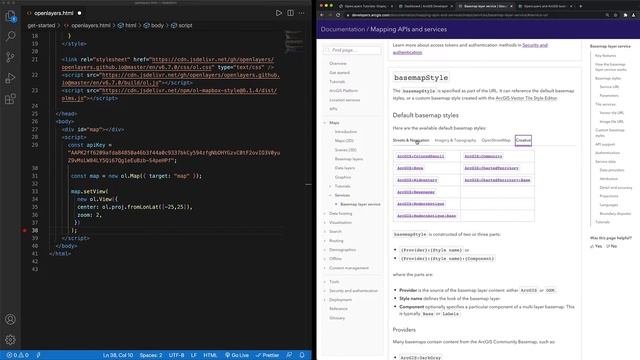Image resolution: width=640 pixels, height=360 pixels.
Task: Vote Yes for page helpful
Action: pos(596,246)
